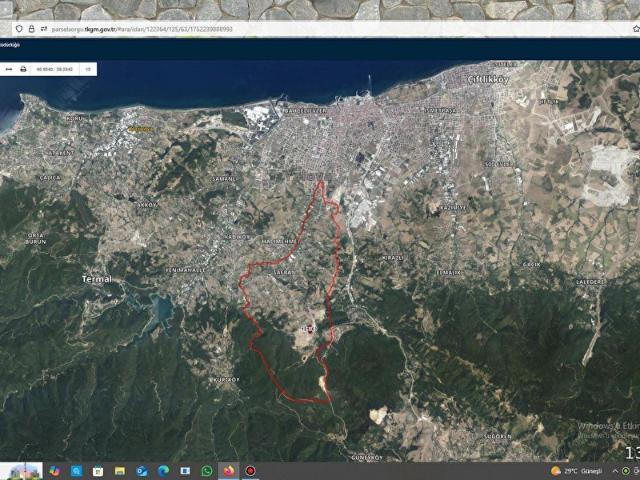Open File Explorer from the taskbar

120,471
